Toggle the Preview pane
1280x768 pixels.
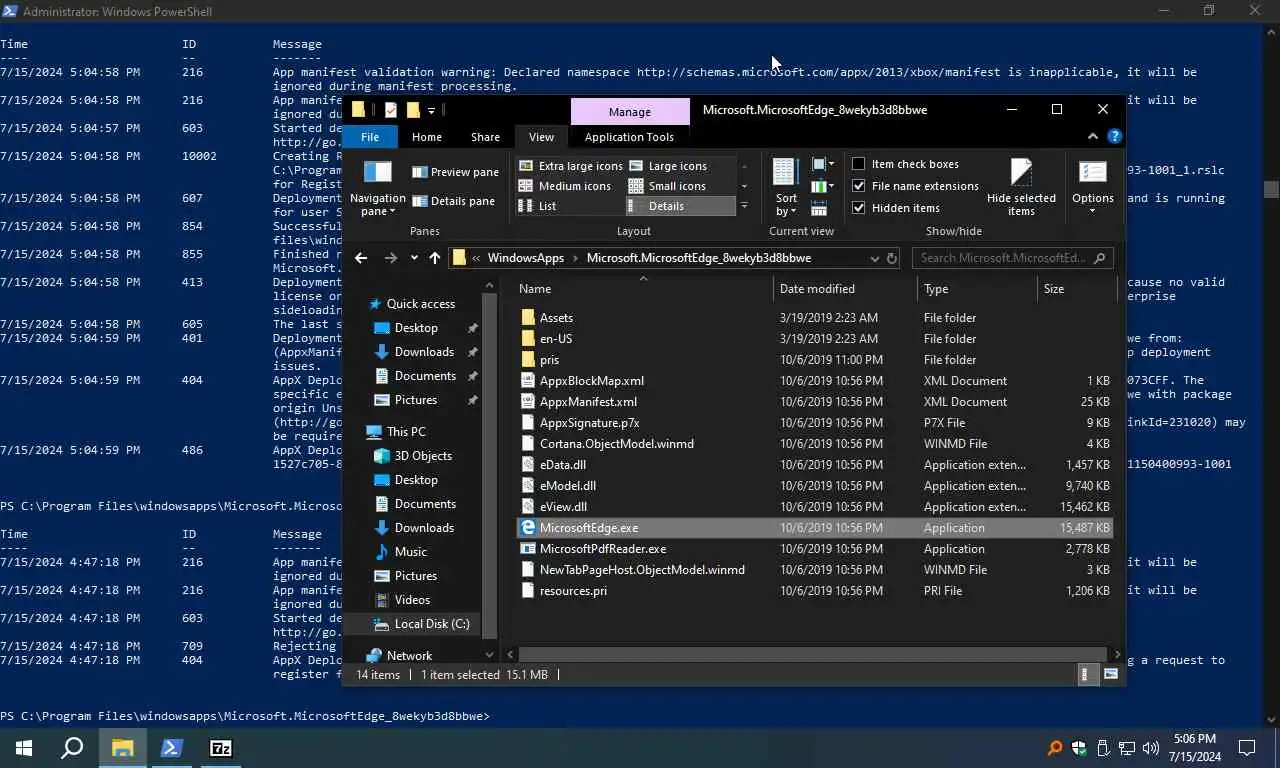click(x=455, y=172)
